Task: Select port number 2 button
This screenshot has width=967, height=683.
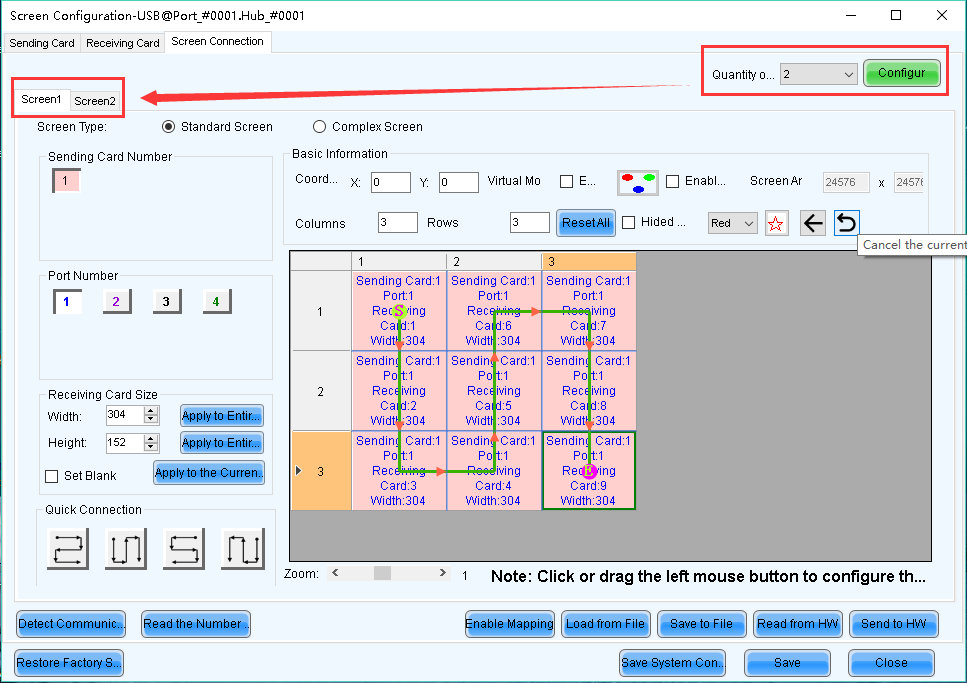Action: 117,301
